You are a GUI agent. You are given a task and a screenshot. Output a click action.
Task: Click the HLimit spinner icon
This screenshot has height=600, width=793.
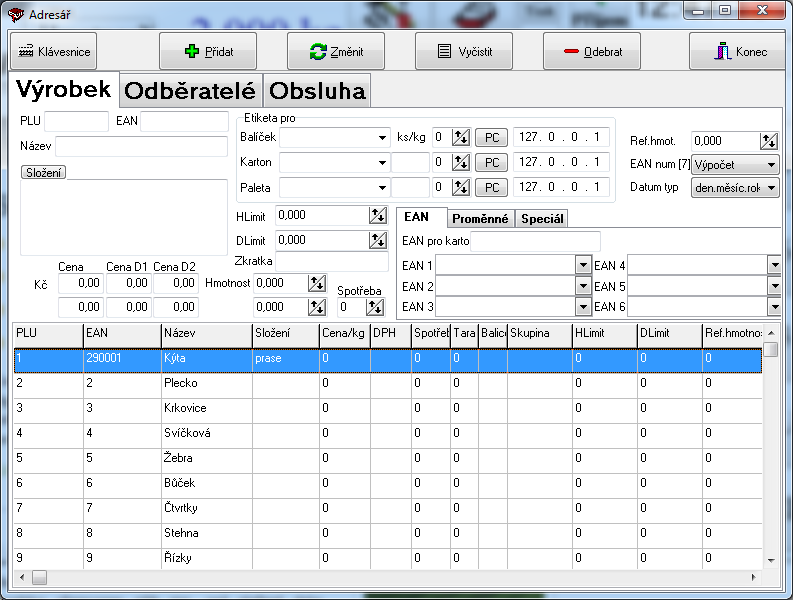pyautogui.click(x=378, y=215)
